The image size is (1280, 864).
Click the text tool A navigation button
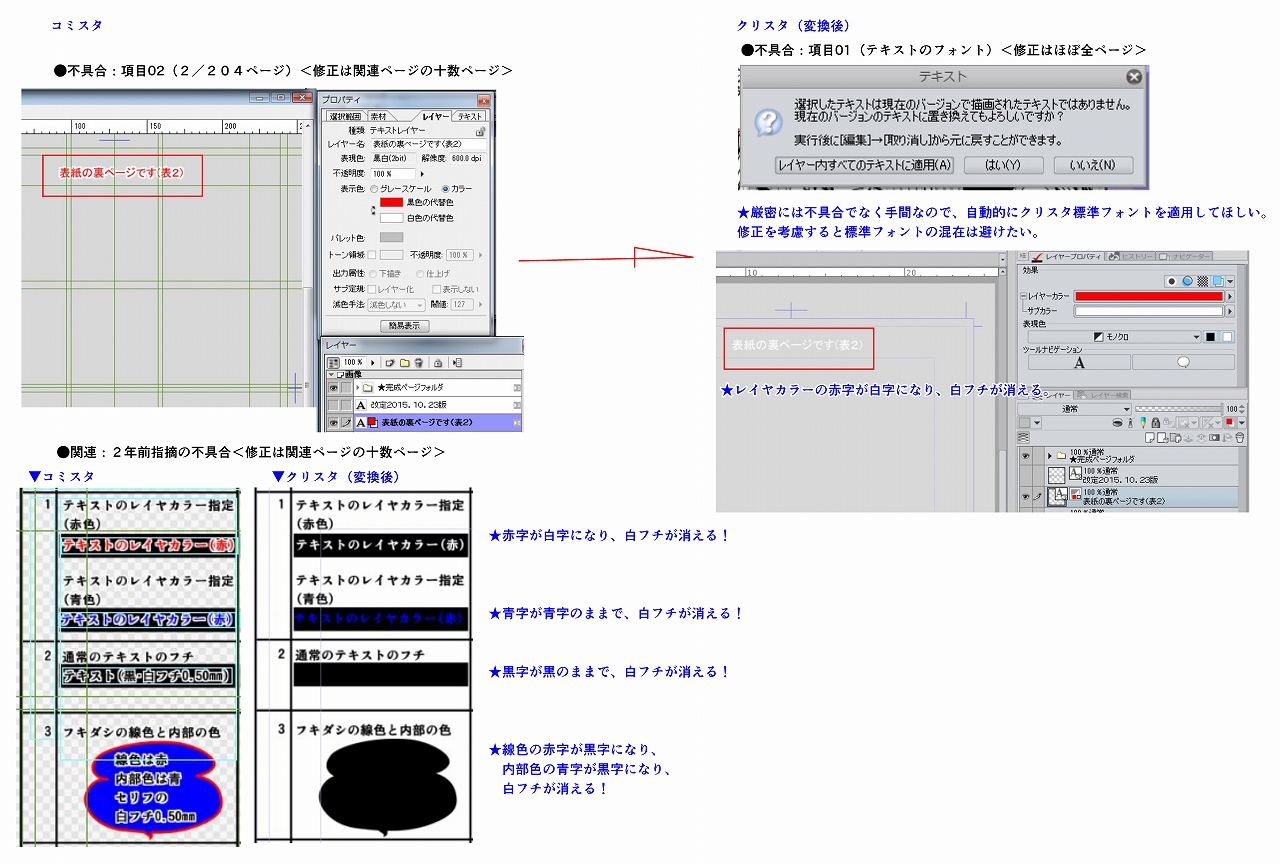click(x=1079, y=362)
